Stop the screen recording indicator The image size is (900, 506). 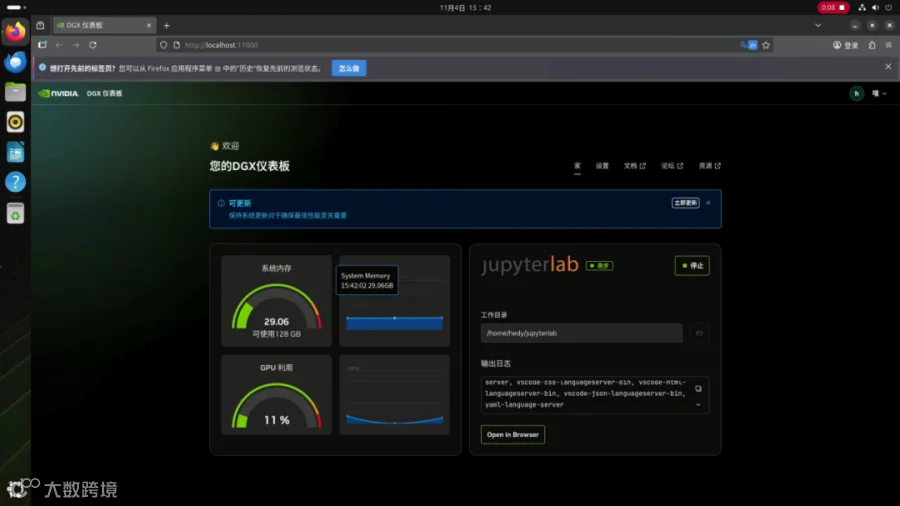833,7
